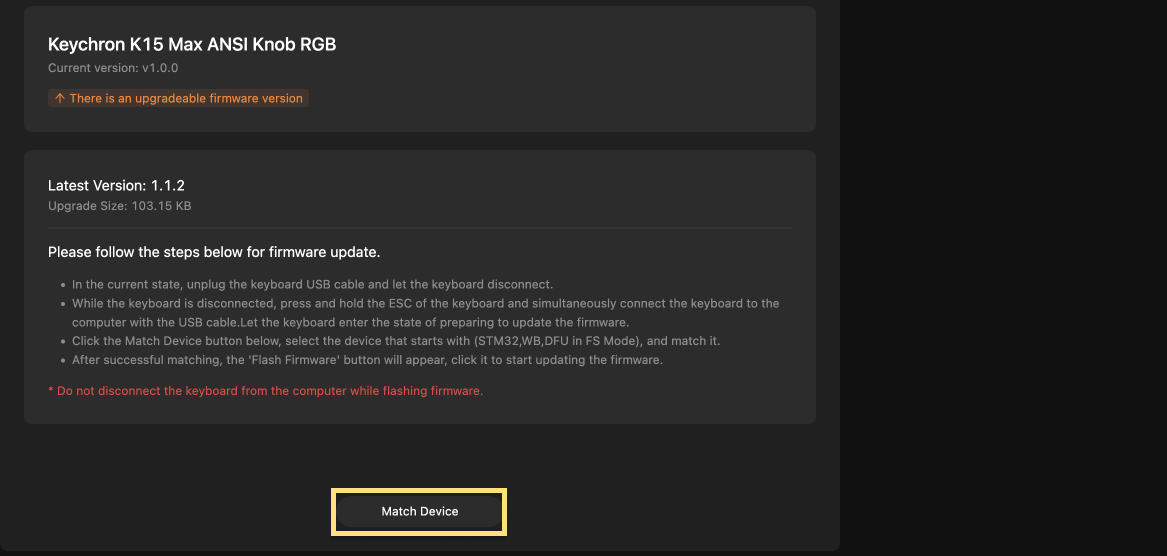Click blank space right of Latest Version
1167x556 pixels.
tap(500, 185)
